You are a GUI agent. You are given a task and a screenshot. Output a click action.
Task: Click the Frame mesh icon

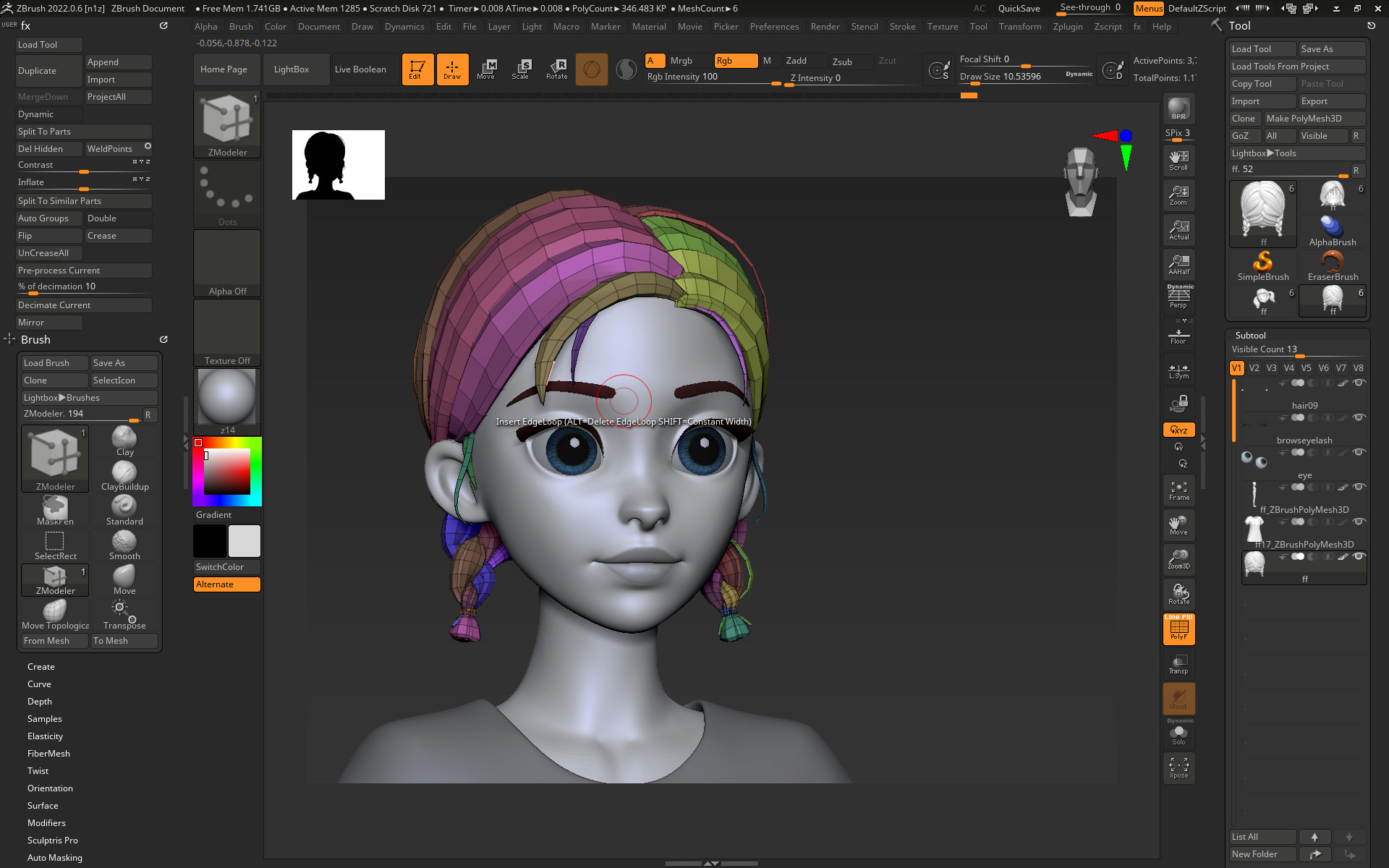click(1178, 491)
